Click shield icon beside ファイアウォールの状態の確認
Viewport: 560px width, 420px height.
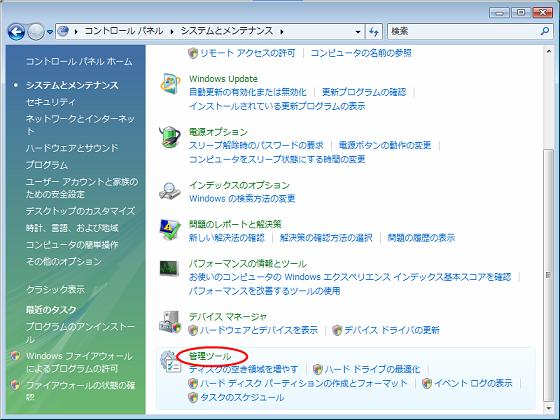[15, 385]
